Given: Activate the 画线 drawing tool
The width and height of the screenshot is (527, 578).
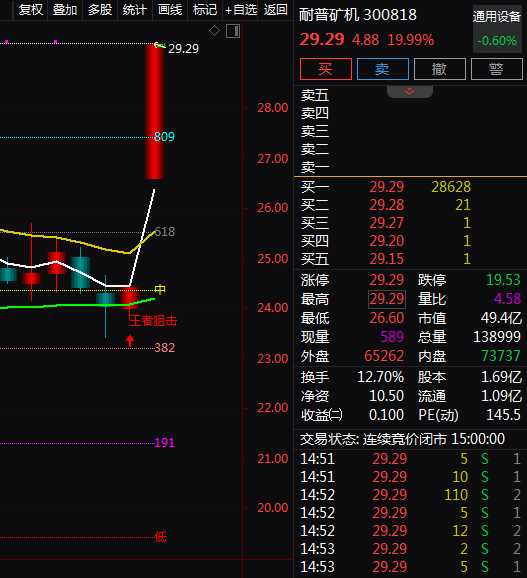Looking at the screenshot, I should point(170,10).
